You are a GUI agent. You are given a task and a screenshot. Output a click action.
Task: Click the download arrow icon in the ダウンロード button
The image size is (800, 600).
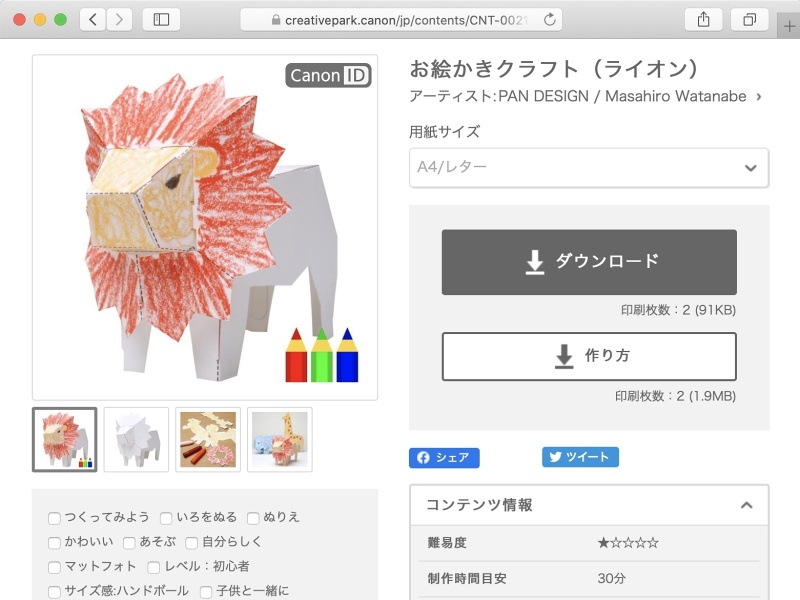click(x=535, y=263)
